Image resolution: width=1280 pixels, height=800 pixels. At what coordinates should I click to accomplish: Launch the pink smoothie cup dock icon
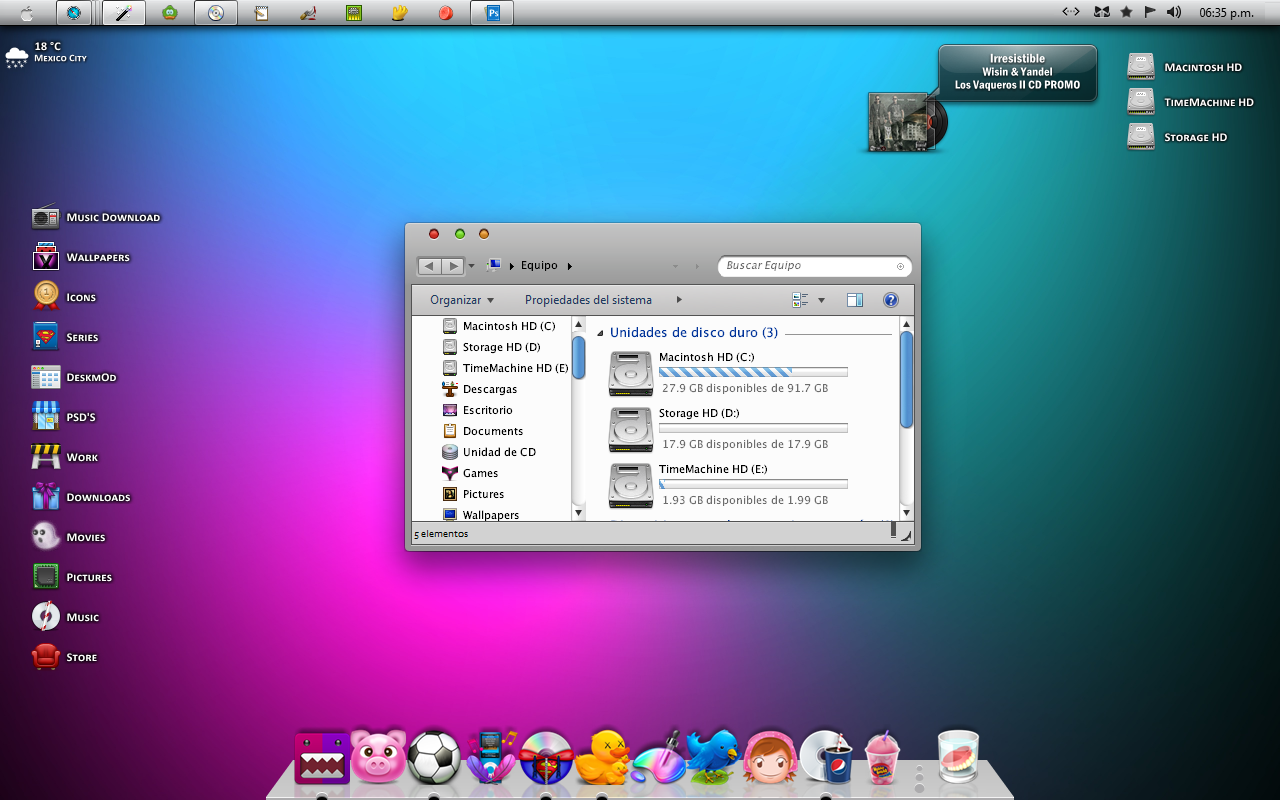click(882, 757)
